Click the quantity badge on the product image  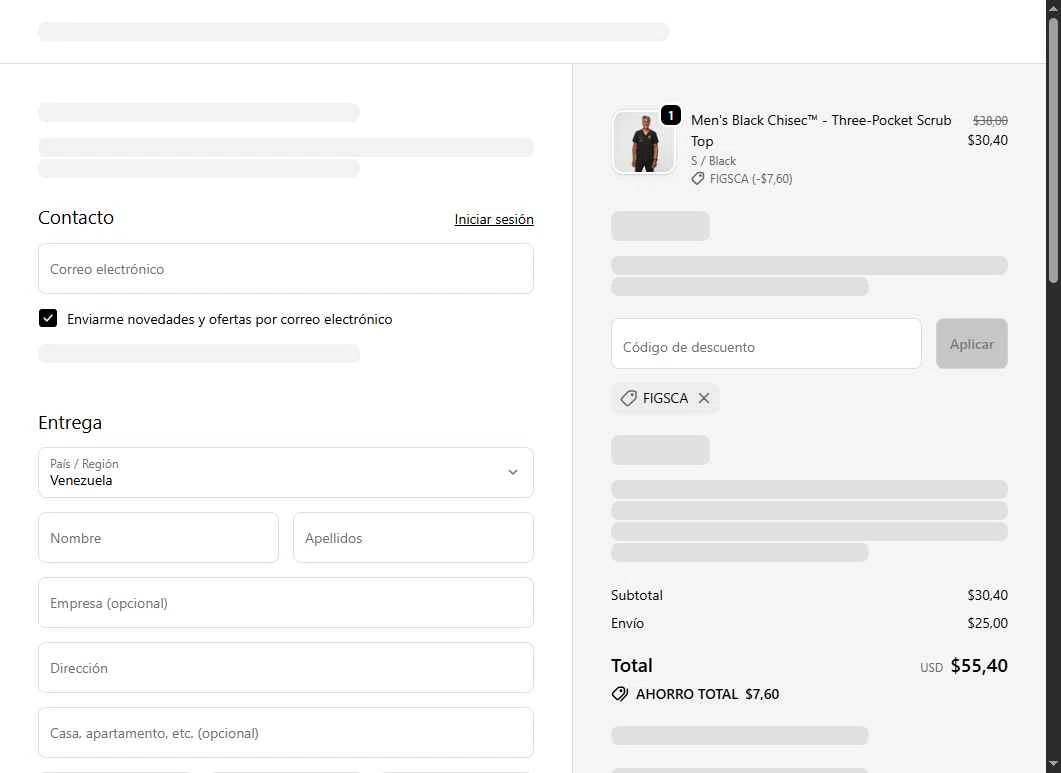(x=670, y=115)
